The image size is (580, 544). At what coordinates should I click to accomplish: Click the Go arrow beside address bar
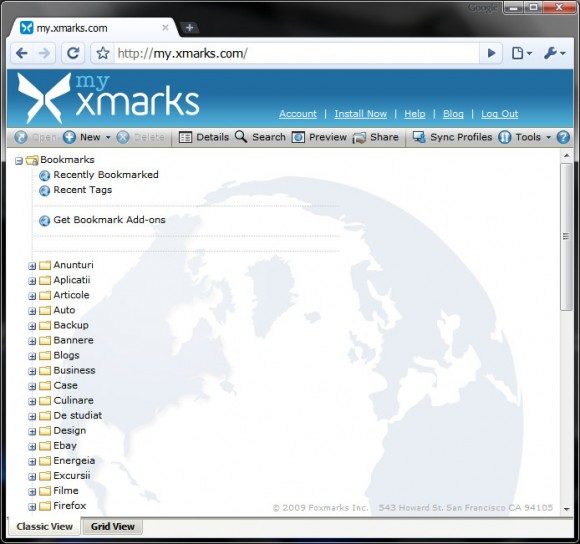(491, 54)
